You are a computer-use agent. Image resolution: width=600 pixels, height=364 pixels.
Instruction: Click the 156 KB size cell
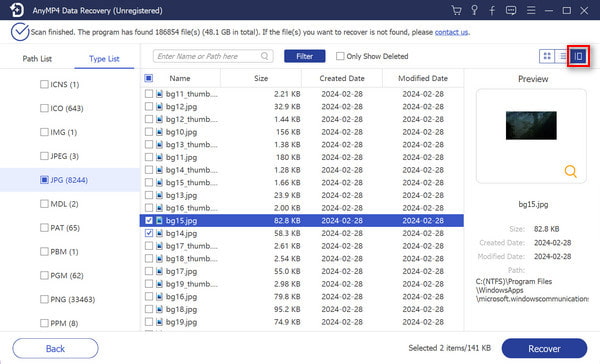pos(288,132)
